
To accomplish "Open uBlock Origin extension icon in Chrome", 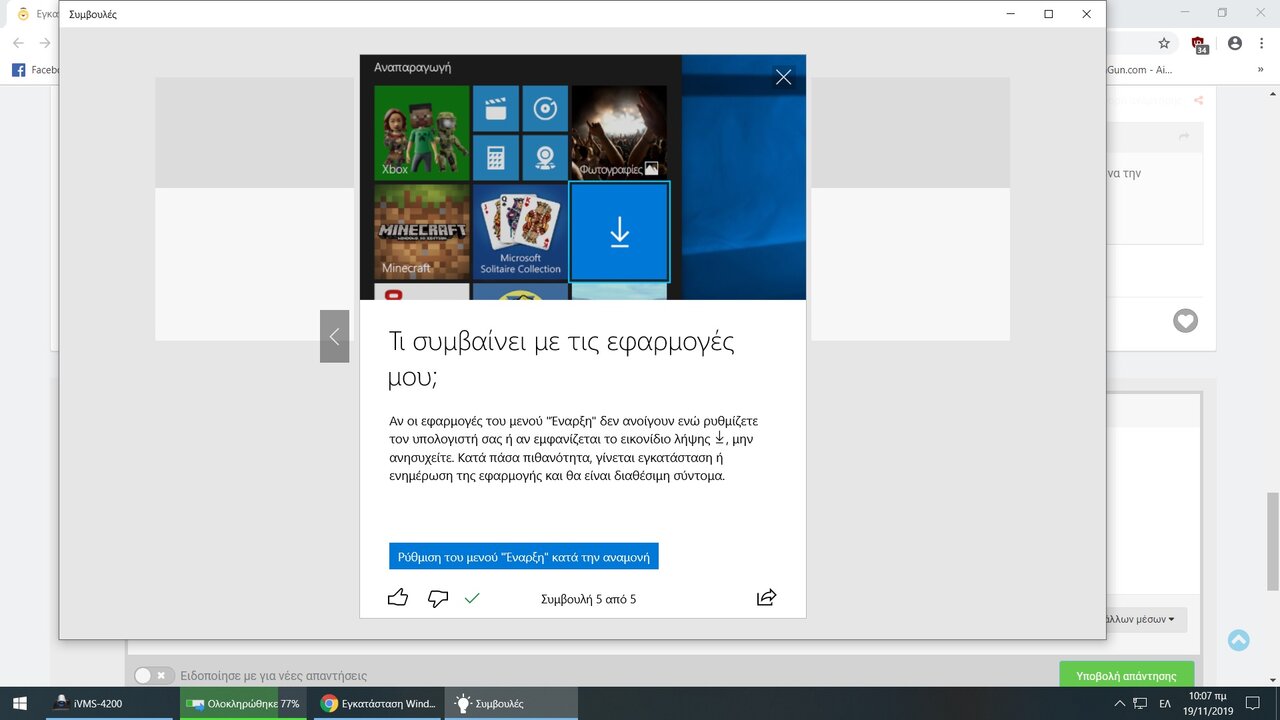I will tap(1199, 44).
